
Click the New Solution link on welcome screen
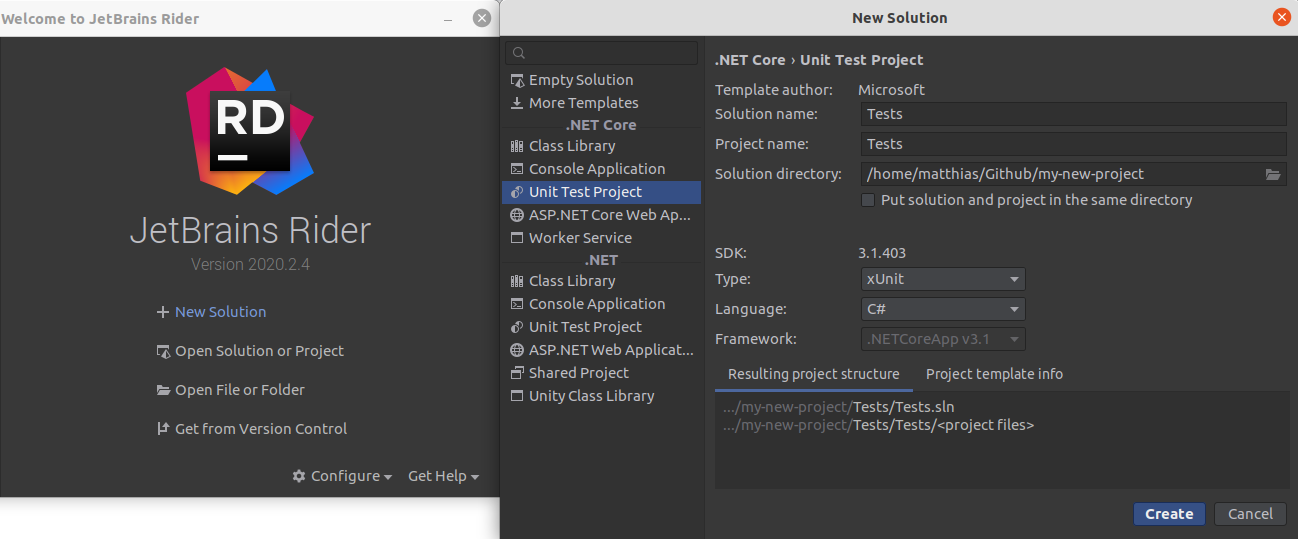coord(220,312)
